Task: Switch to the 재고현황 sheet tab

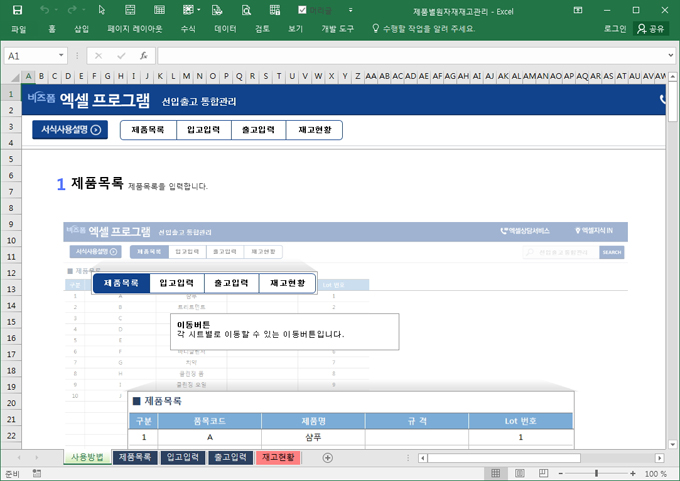Action: pos(276,457)
